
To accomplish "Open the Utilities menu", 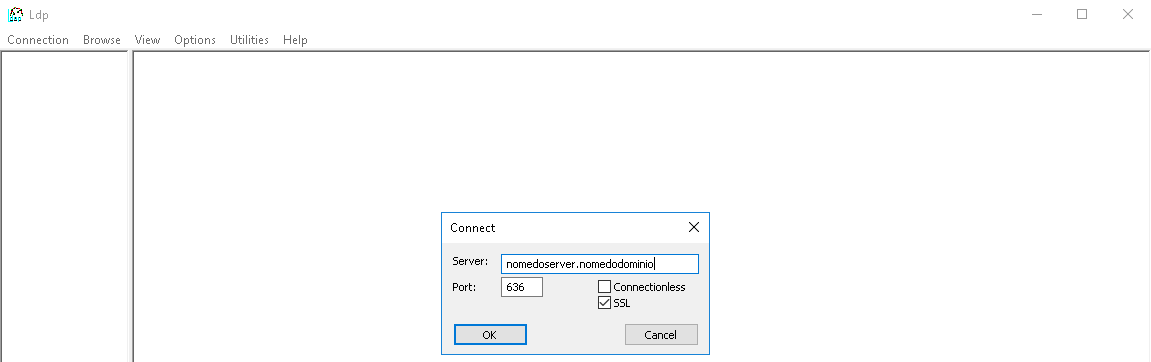I will click(x=250, y=40).
